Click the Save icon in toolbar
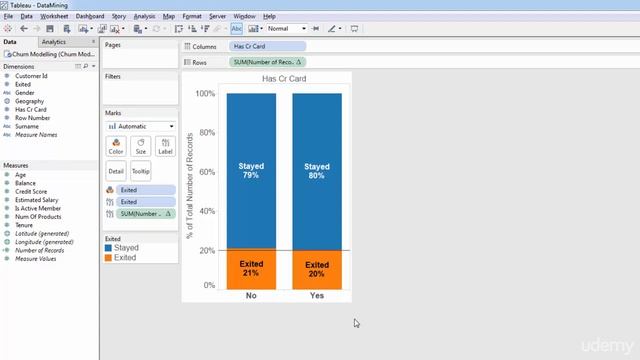 click(50, 29)
